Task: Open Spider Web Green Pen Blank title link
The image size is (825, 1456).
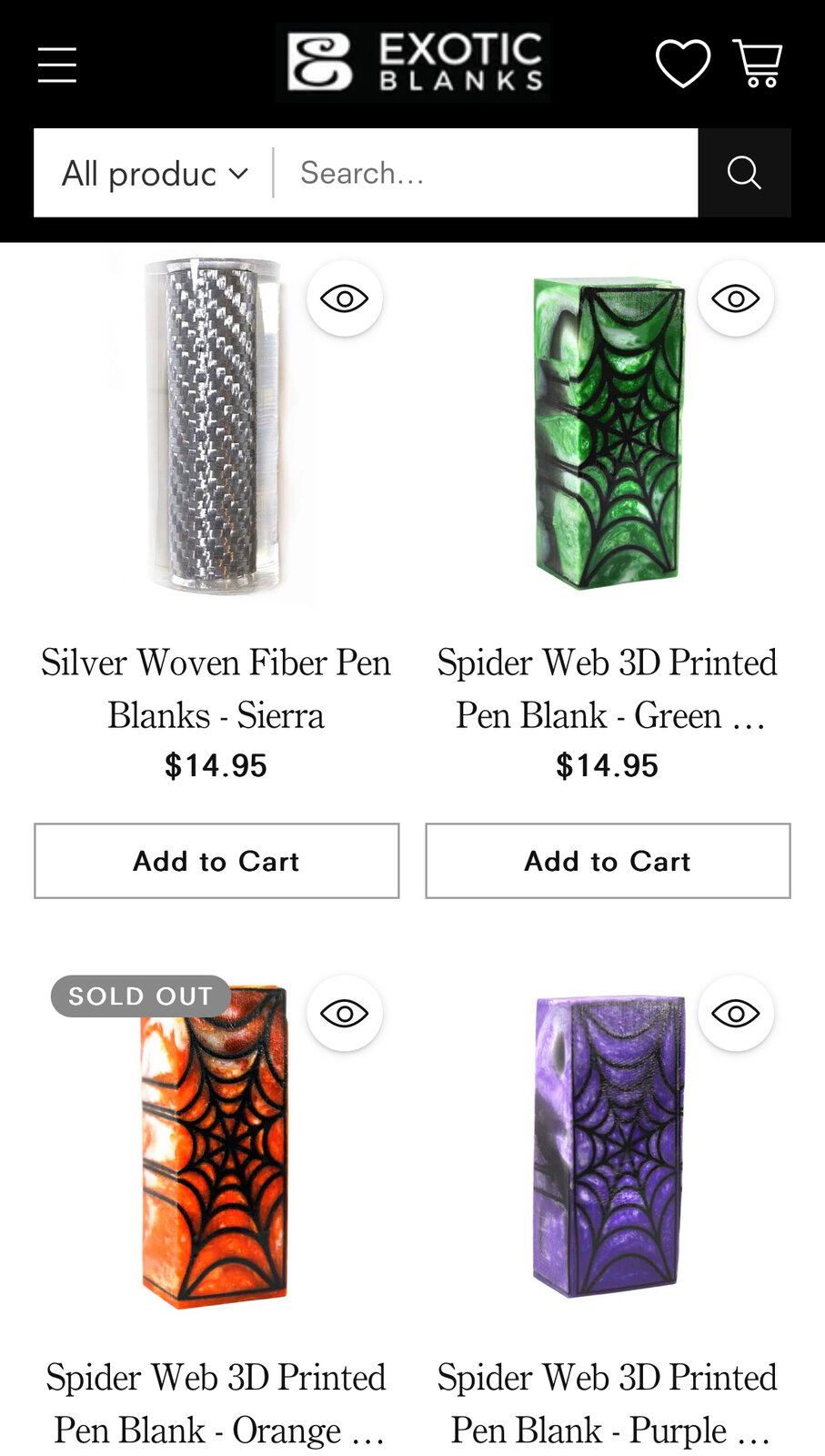Action: pos(608,689)
